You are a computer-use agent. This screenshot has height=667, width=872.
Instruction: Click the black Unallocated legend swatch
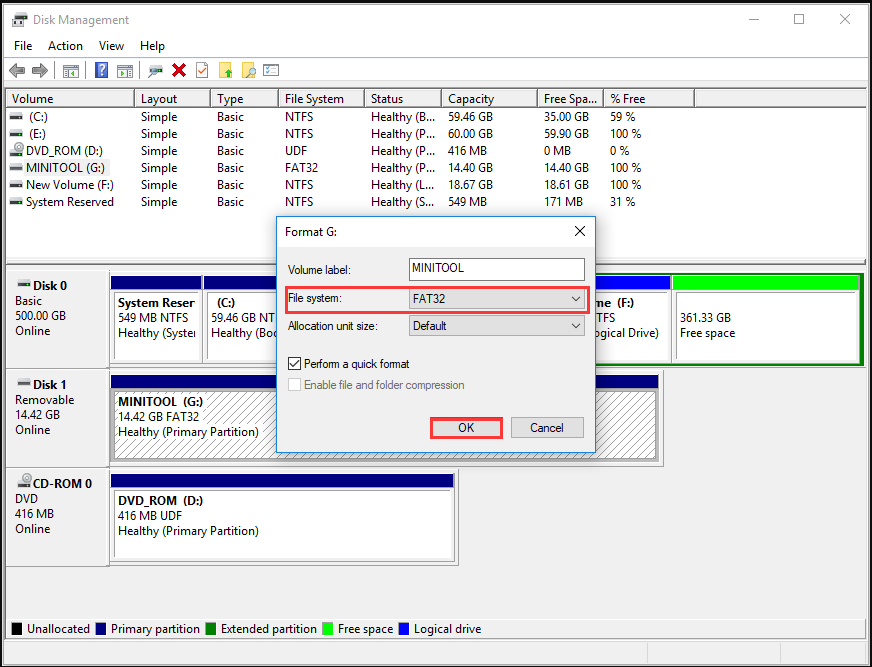(x=17, y=629)
